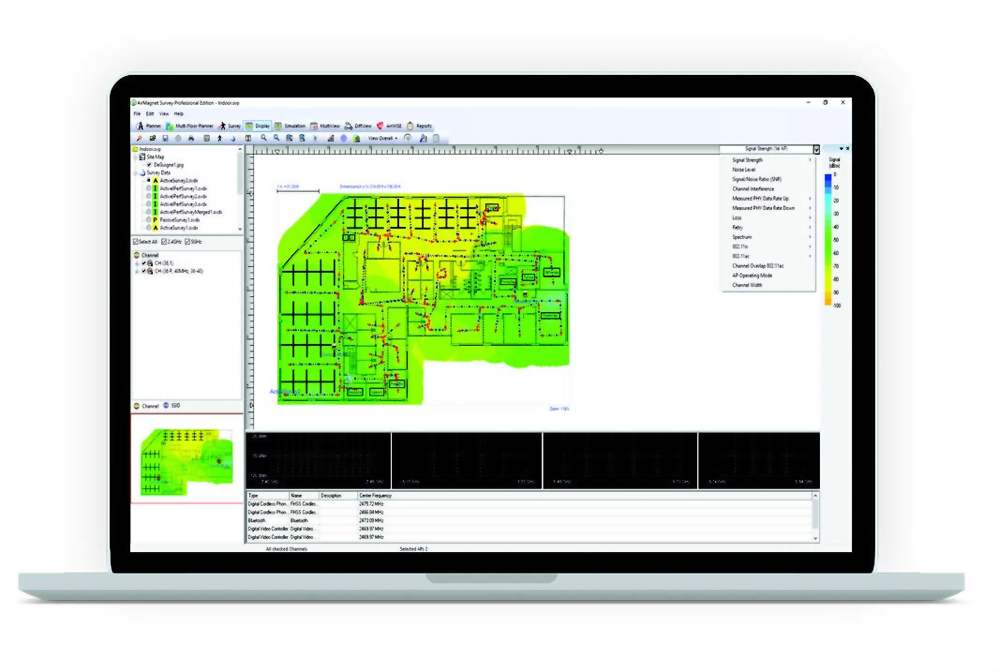Open the Signal Strength heatmap type dropdown
The height and width of the screenshot is (672, 999).
[816, 149]
